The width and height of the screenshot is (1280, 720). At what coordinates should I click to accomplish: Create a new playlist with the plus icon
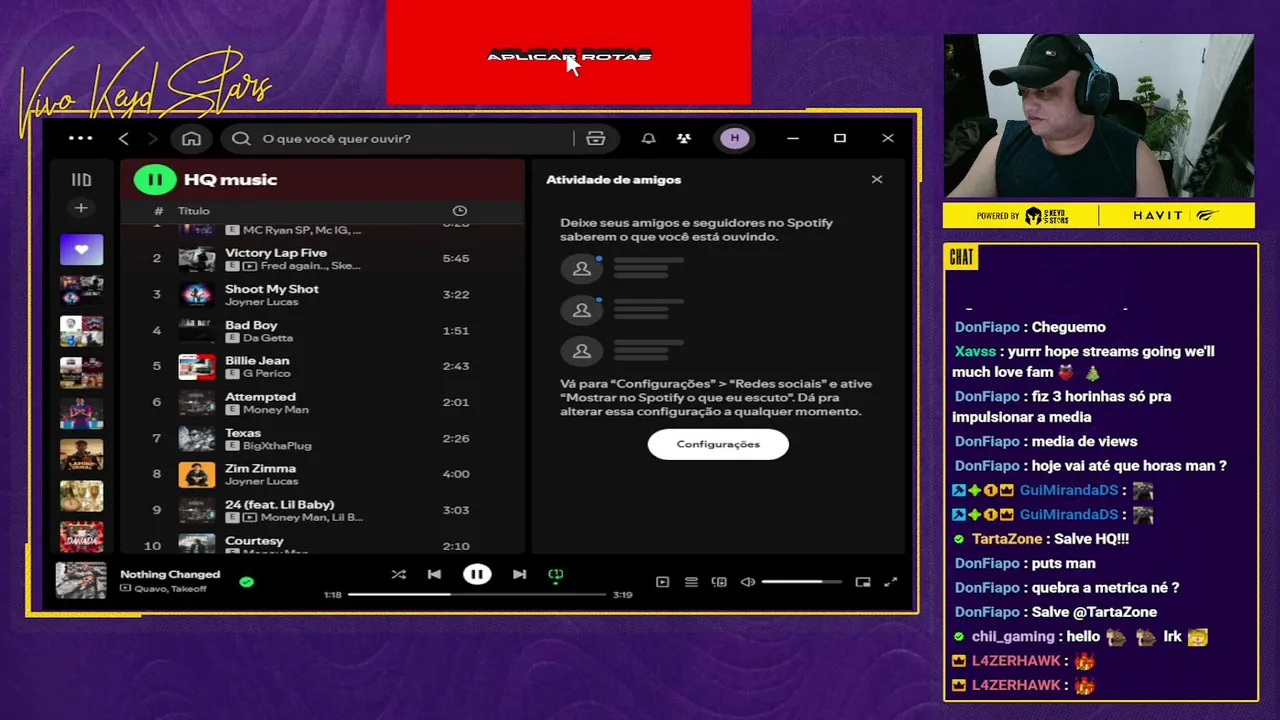[x=81, y=208]
